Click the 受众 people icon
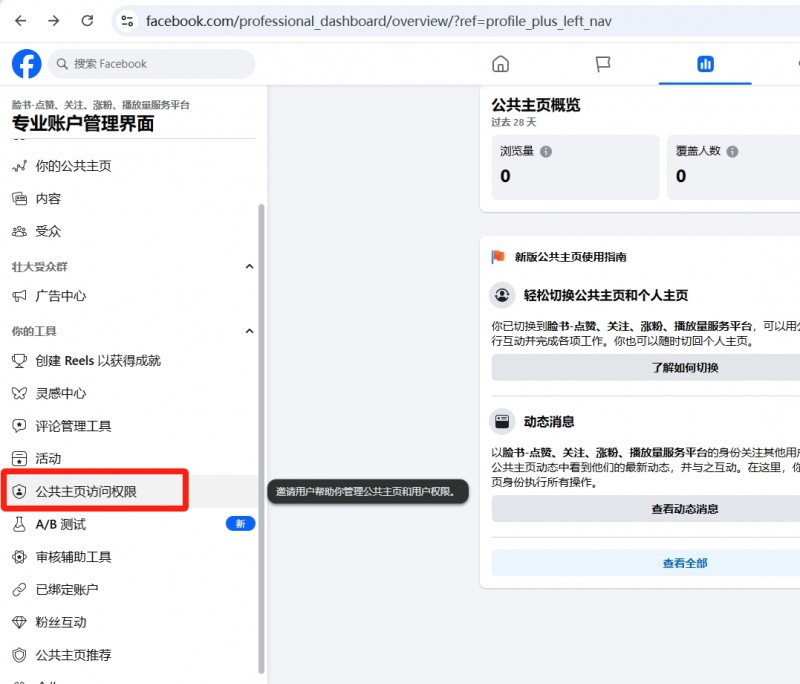The height and width of the screenshot is (684, 800). pos(19,231)
